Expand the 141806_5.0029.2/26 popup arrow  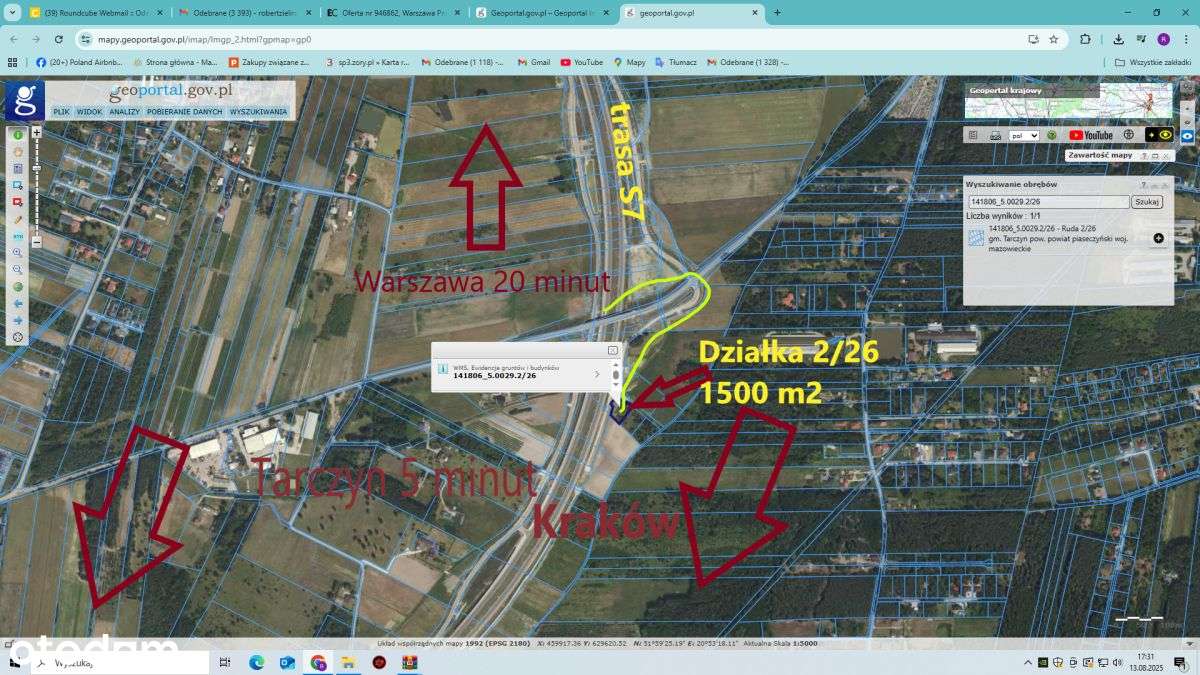point(596,374)
